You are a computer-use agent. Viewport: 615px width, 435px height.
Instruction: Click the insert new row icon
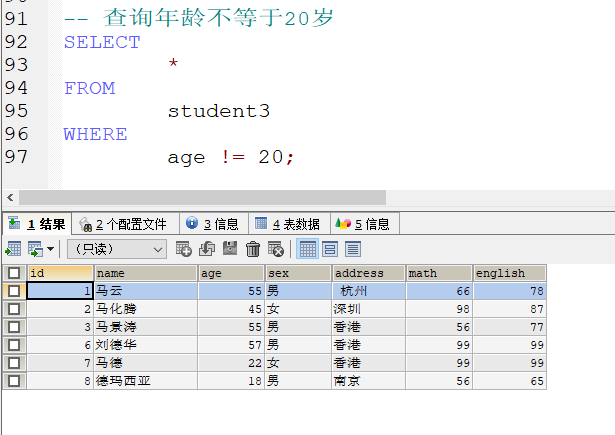(x=184, y=249)
